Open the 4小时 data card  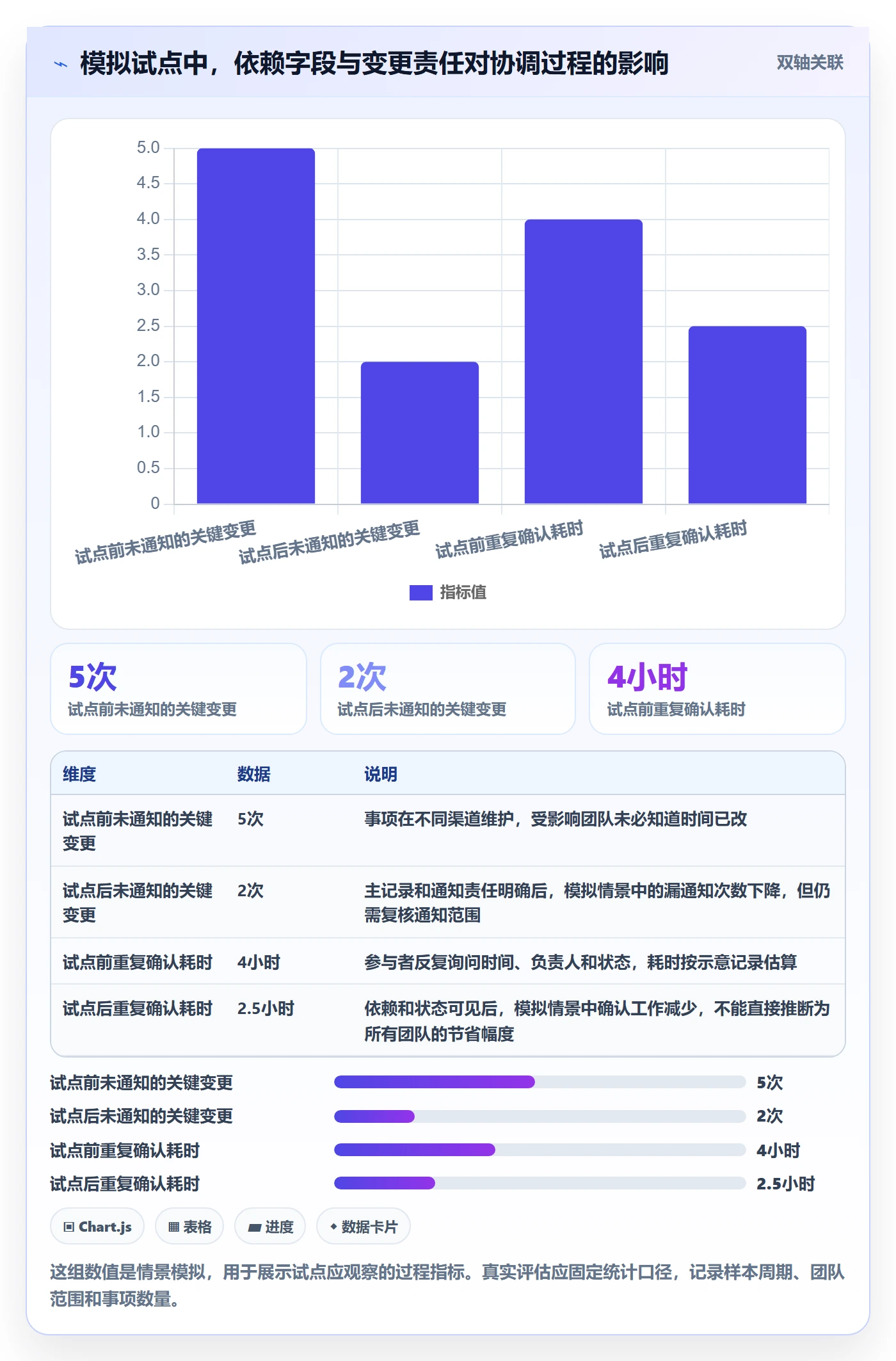pyautogui.click(x=717, y=689)
